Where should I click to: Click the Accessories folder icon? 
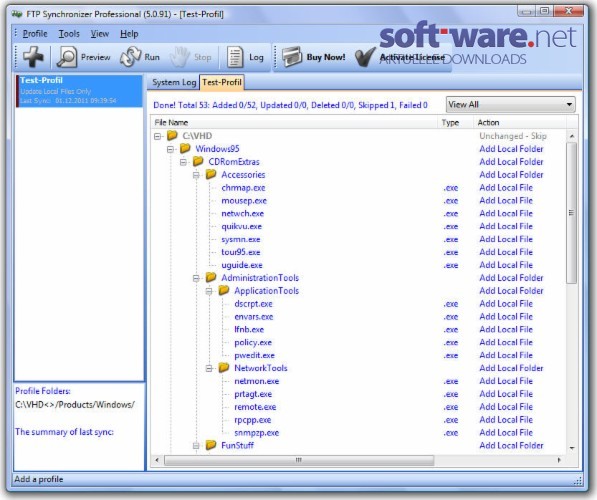[x=211, y=174]
